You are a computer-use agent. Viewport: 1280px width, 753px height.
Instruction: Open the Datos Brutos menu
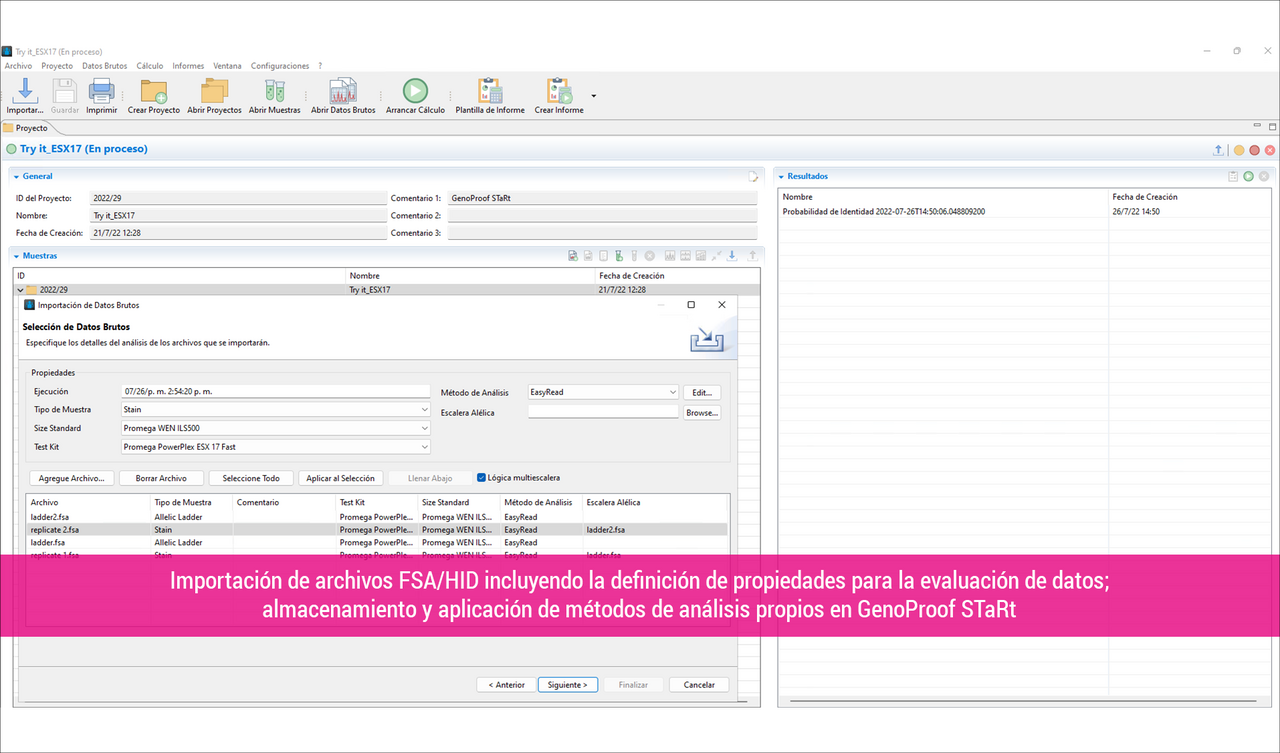click(x=105, y=66)
